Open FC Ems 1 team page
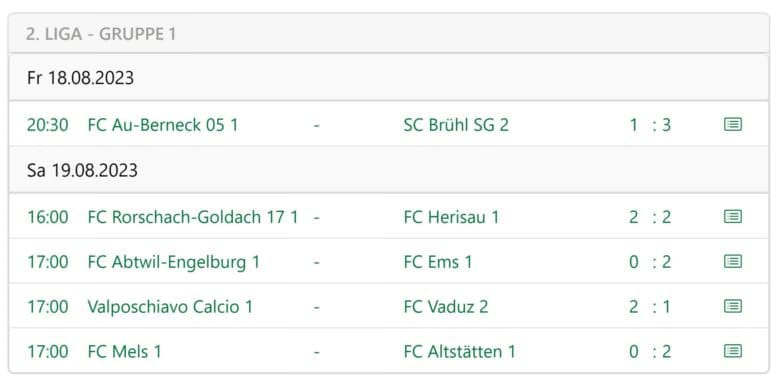This screenshot has width=777, height=380. [x=438, y=262]
